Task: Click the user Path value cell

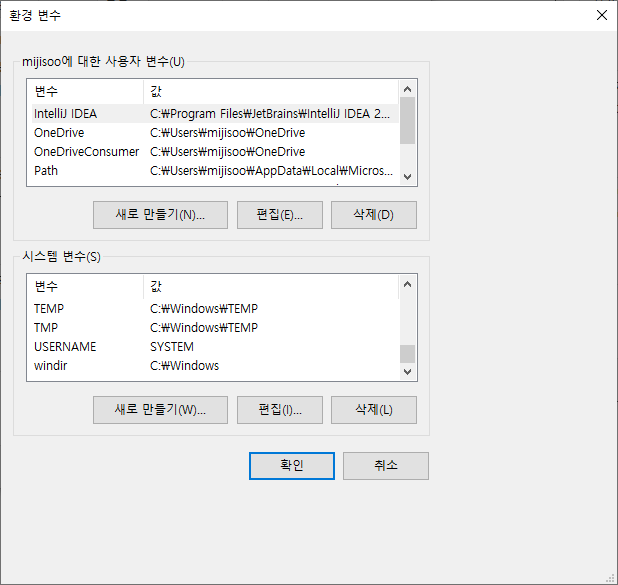Action: 271,170
